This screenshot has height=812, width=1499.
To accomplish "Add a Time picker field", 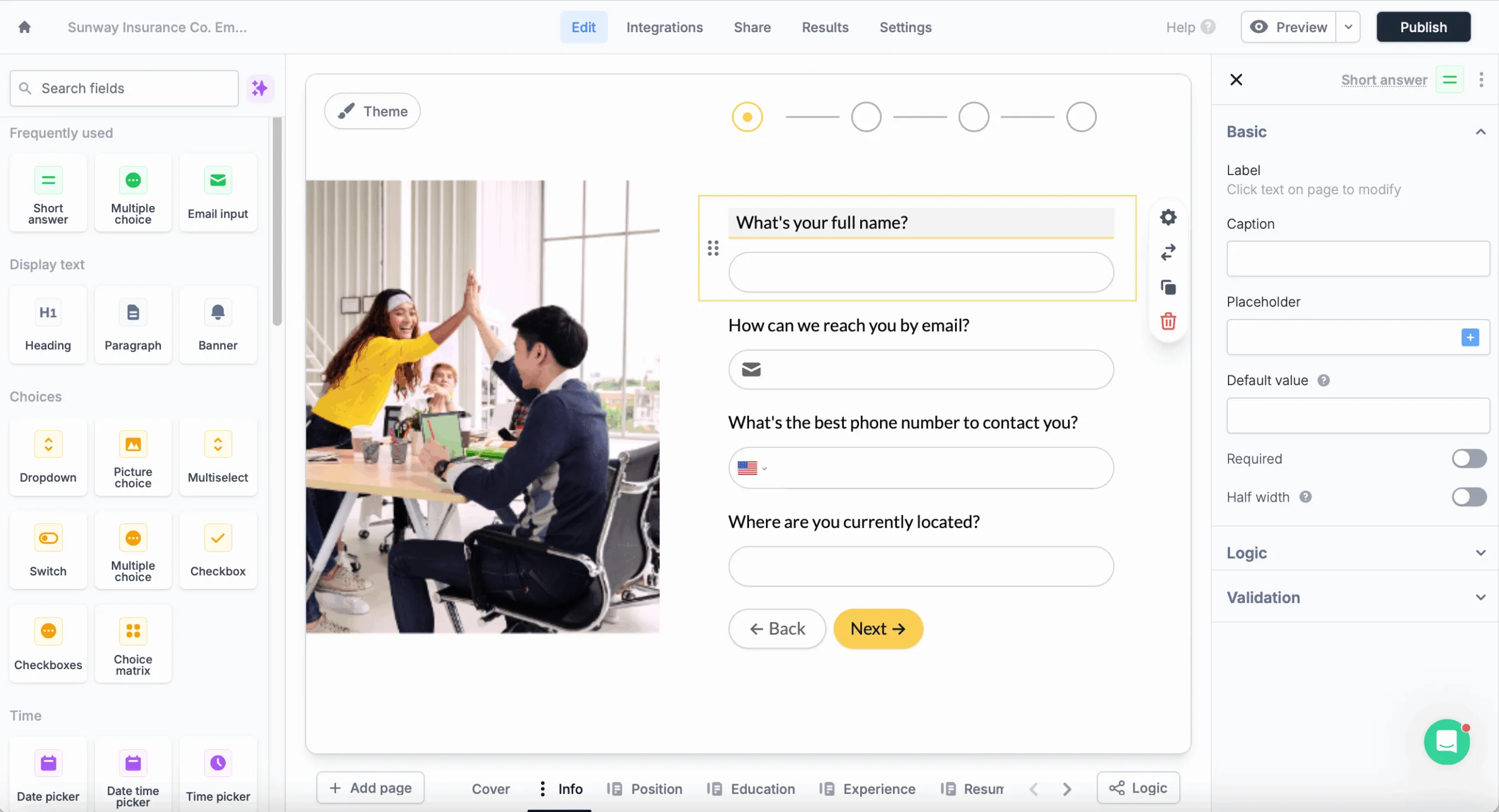I will click(x=218, y=776).
